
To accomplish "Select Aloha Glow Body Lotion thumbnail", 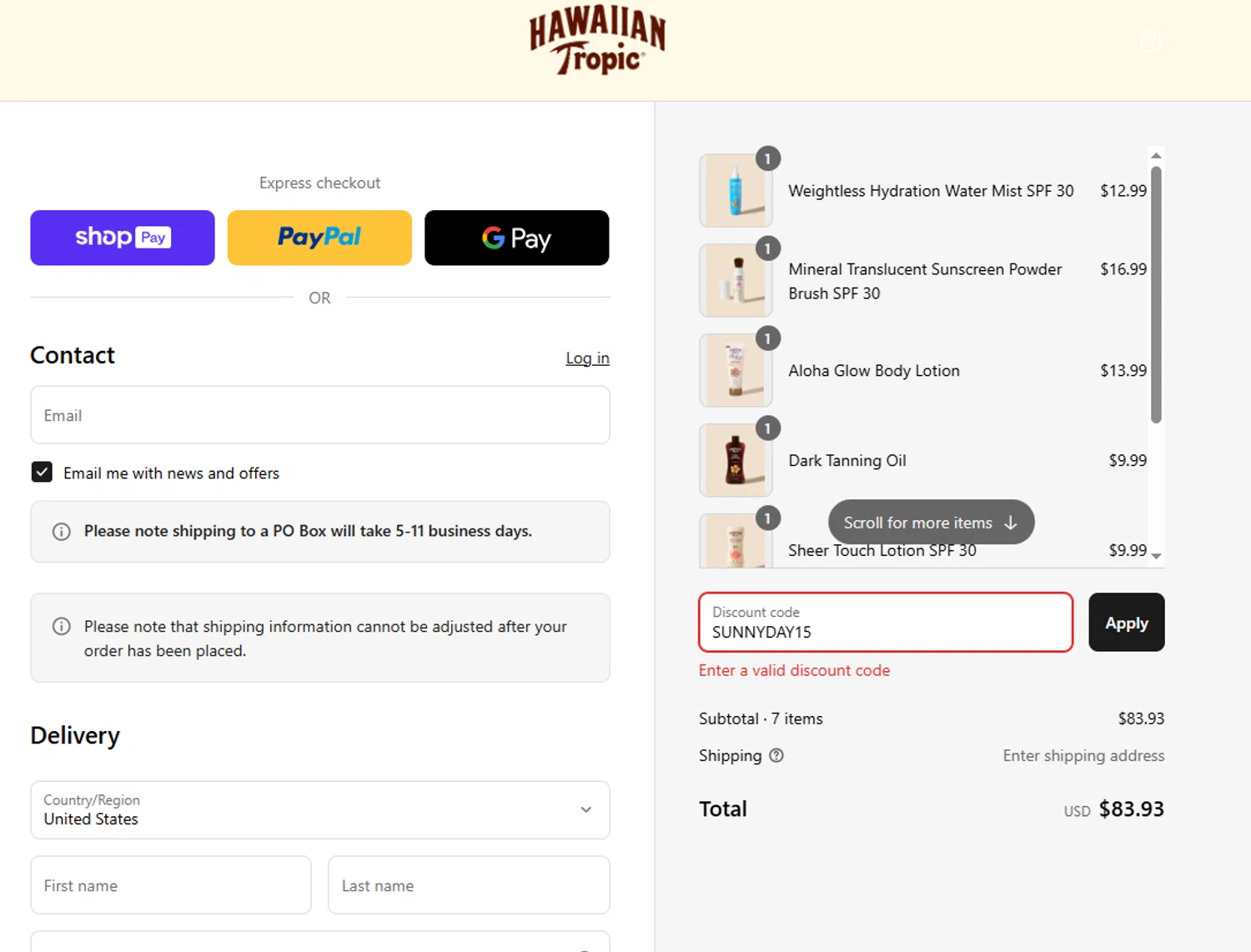I will pyautogui.click(x=736, y=371).
